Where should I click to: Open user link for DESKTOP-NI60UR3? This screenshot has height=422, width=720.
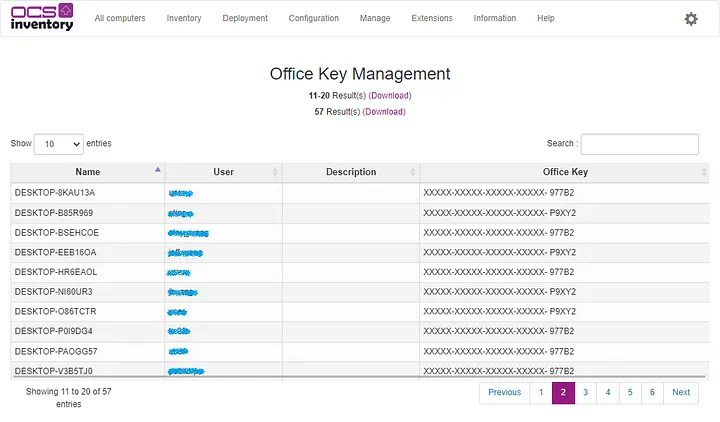coord(183,293)
